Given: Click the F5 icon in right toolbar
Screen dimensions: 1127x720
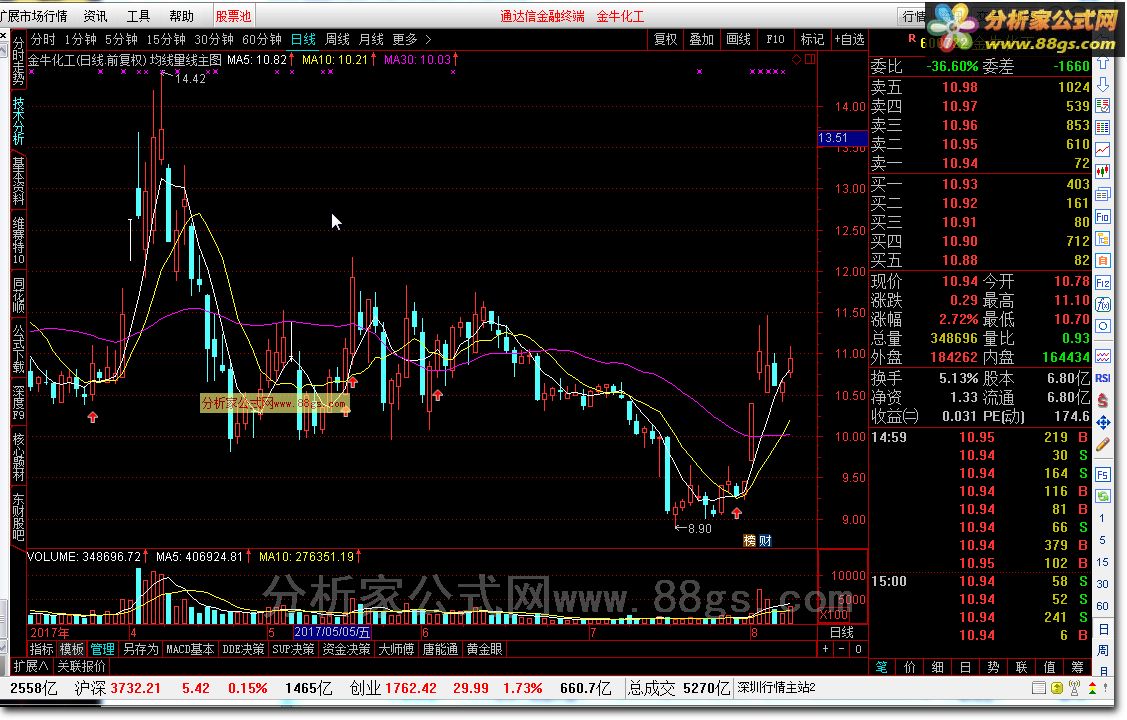Looking at the screenshot, I should pyautogui.click(x=1103, y=475).
